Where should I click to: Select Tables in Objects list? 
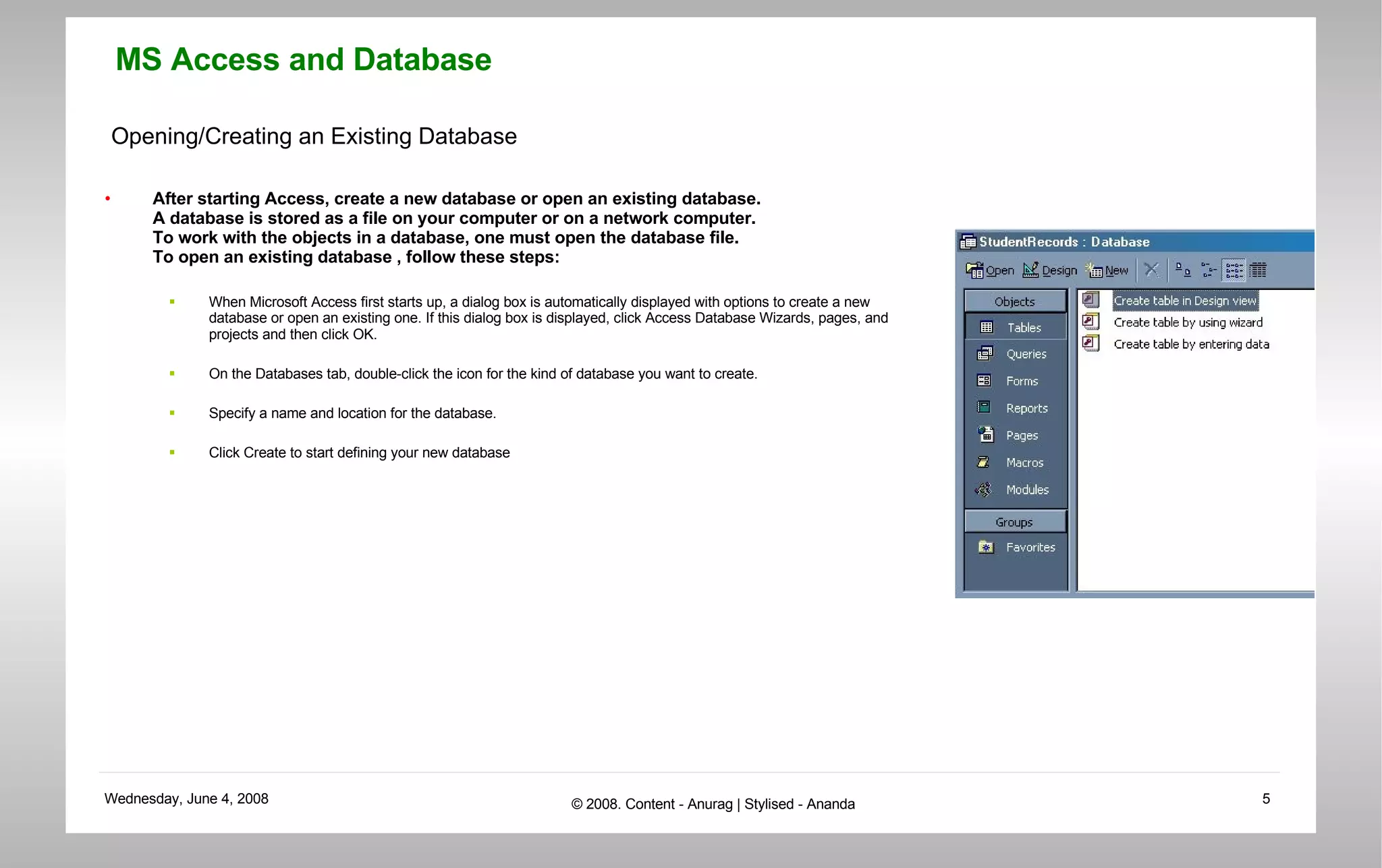(1015, 328)
